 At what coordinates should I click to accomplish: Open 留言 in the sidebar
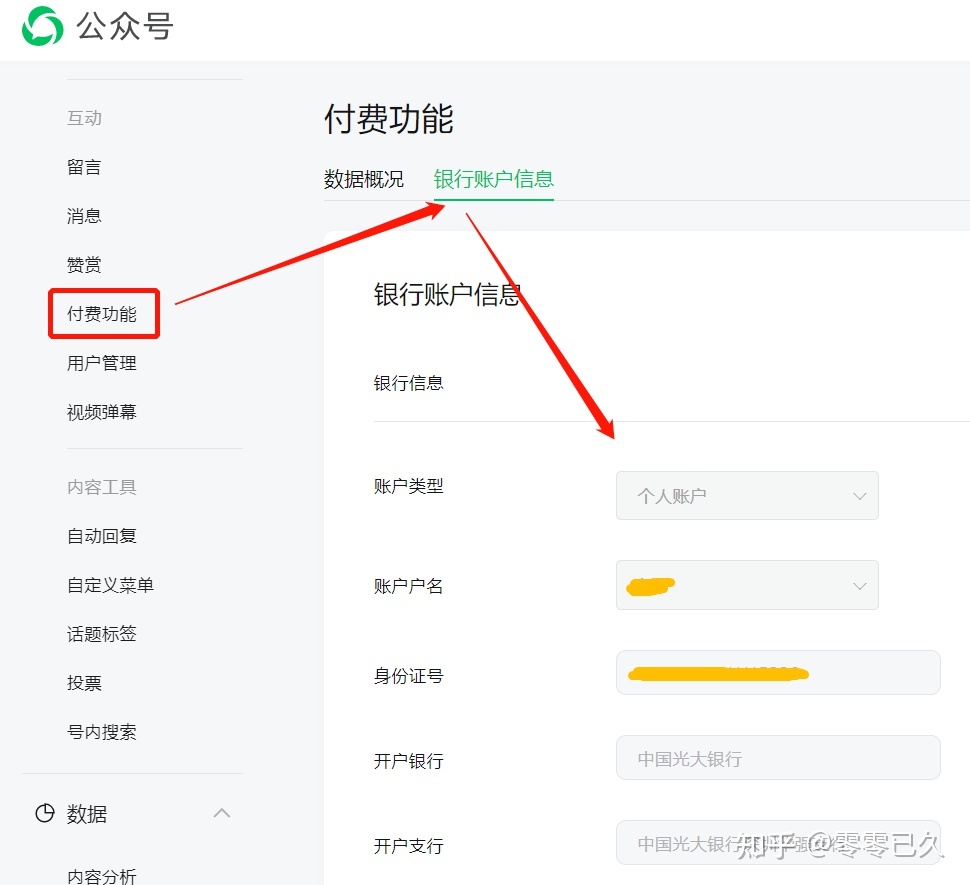pos(84,167)
